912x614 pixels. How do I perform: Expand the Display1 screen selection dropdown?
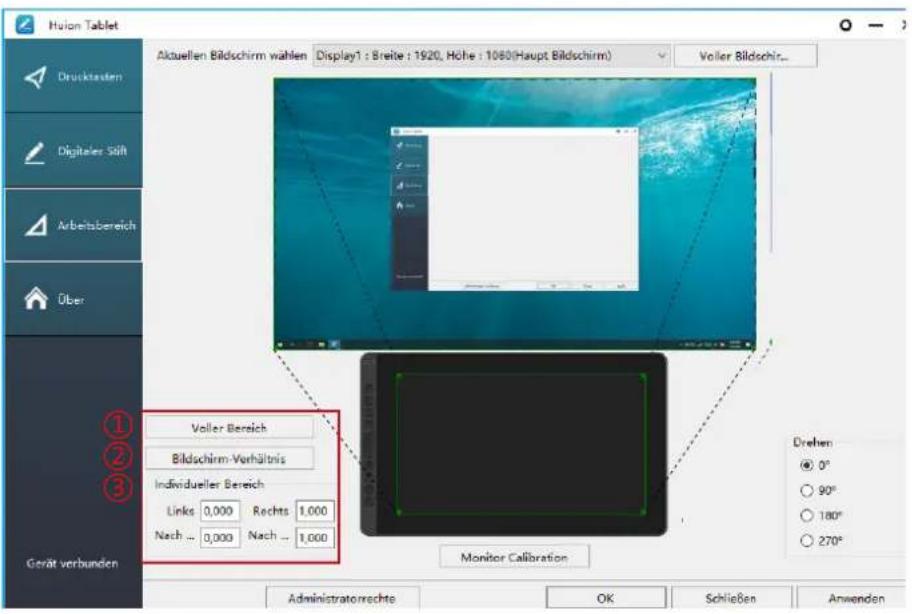491,56
